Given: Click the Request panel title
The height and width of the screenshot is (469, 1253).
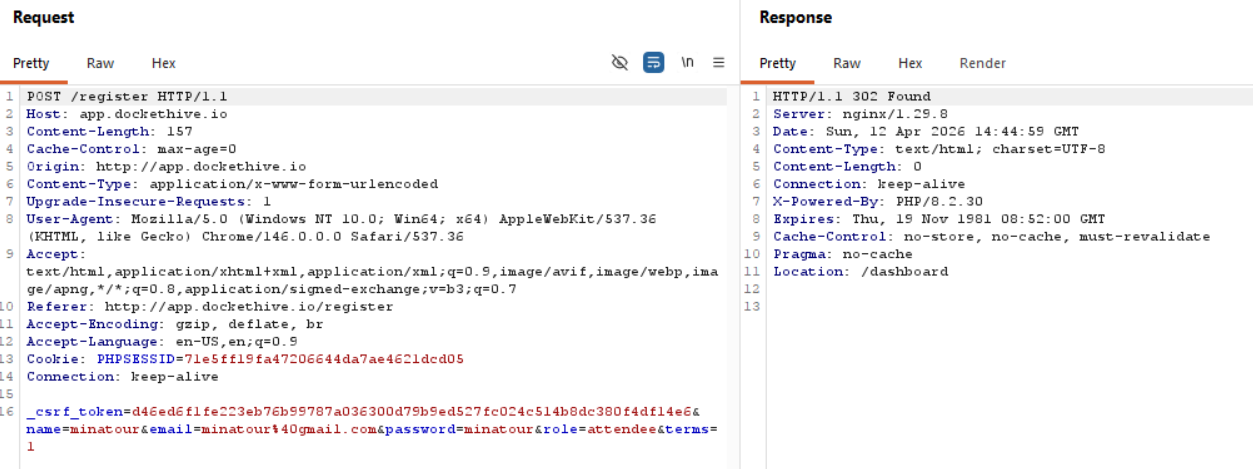Looking at the screenshot, I should [x=43, y=17].
